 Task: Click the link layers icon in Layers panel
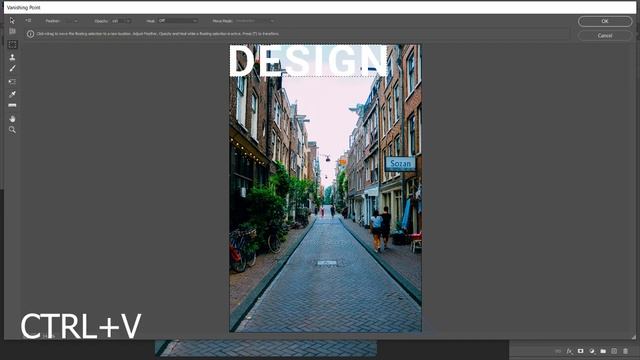pyautogui.click(x=558, y=351)
